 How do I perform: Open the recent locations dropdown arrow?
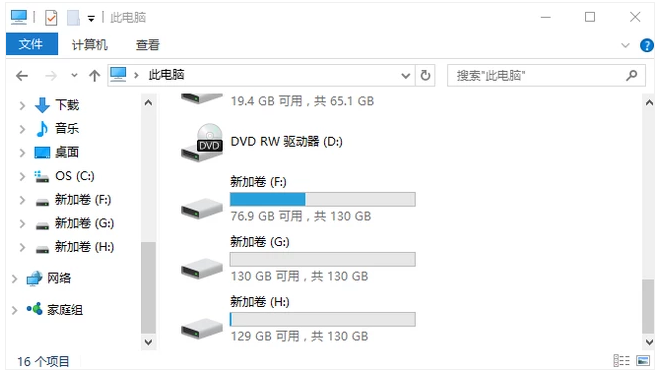pos(74,76)
